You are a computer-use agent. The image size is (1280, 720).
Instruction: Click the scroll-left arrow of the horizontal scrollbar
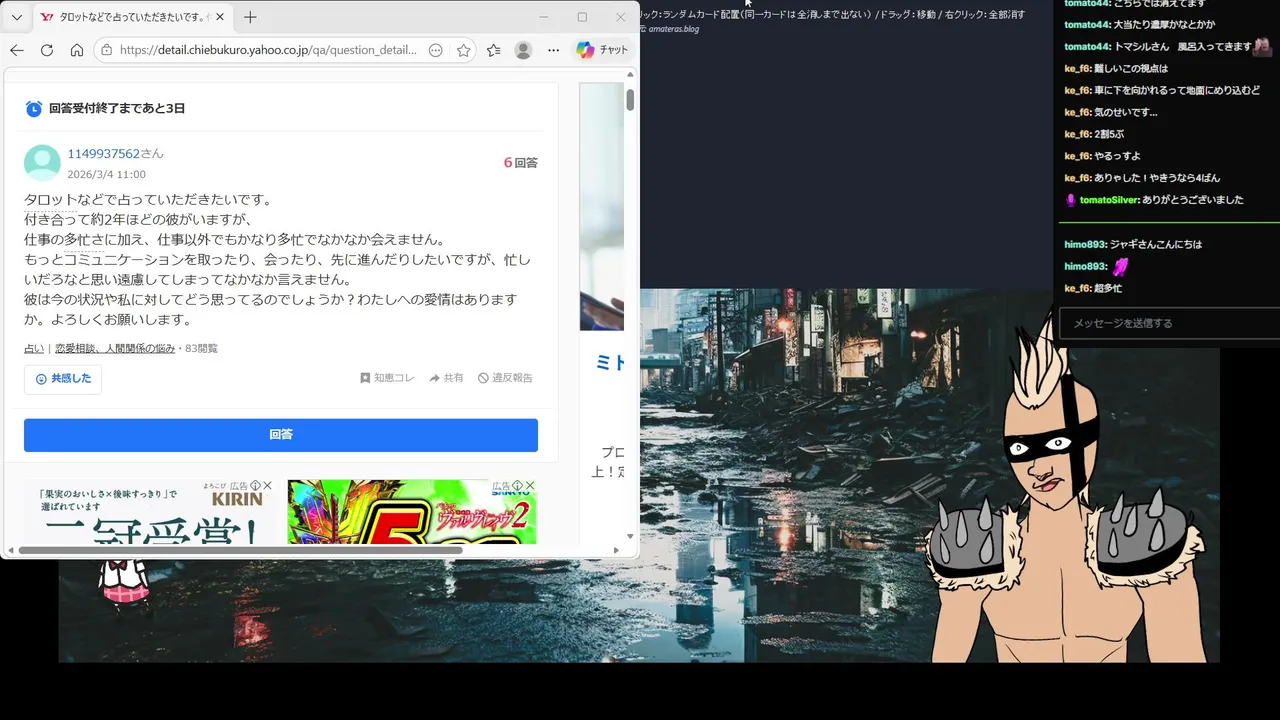coord(11,550)
